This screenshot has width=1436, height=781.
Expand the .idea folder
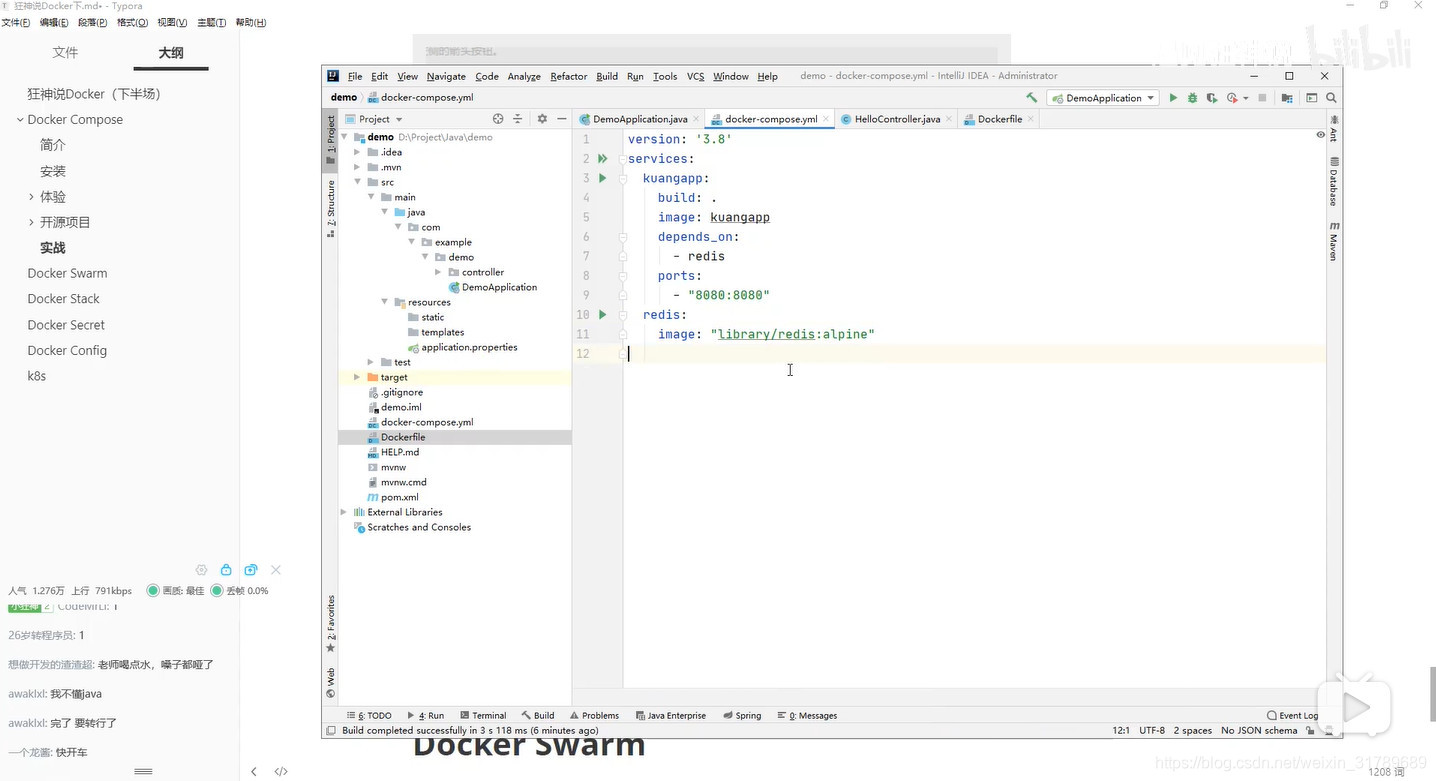click(358, 152)
